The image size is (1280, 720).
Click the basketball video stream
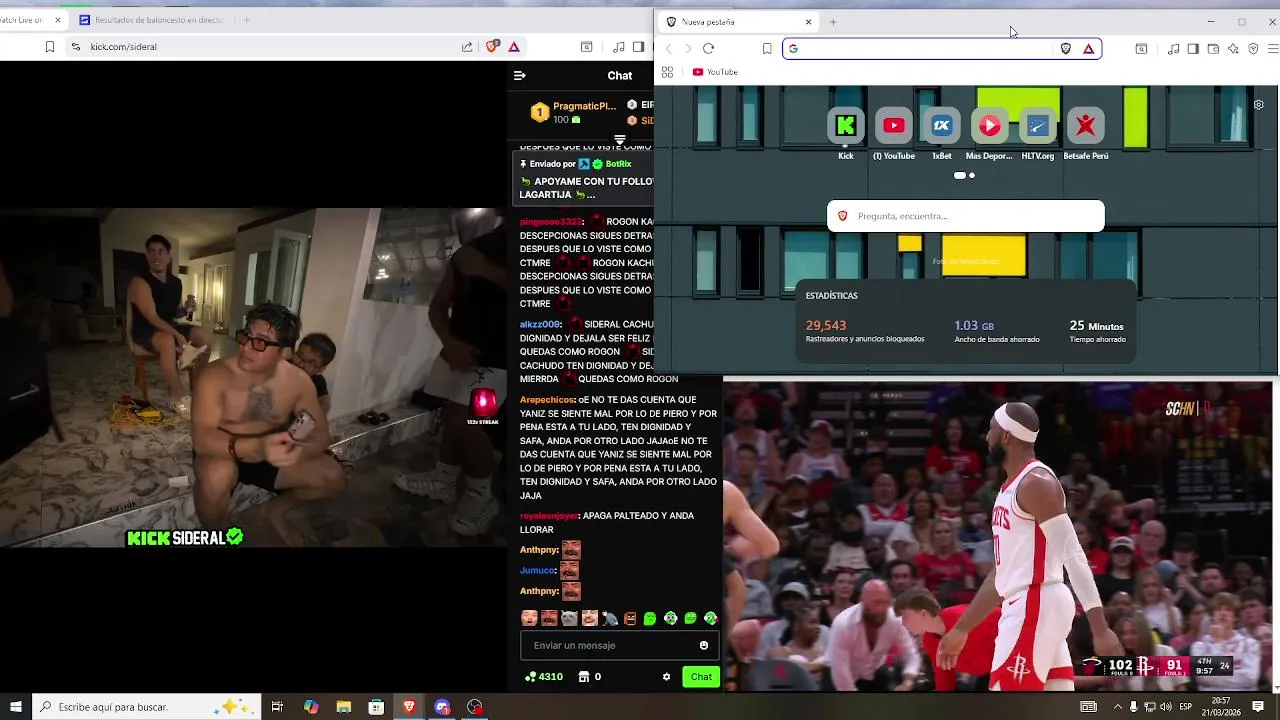[x=998, y=536]
